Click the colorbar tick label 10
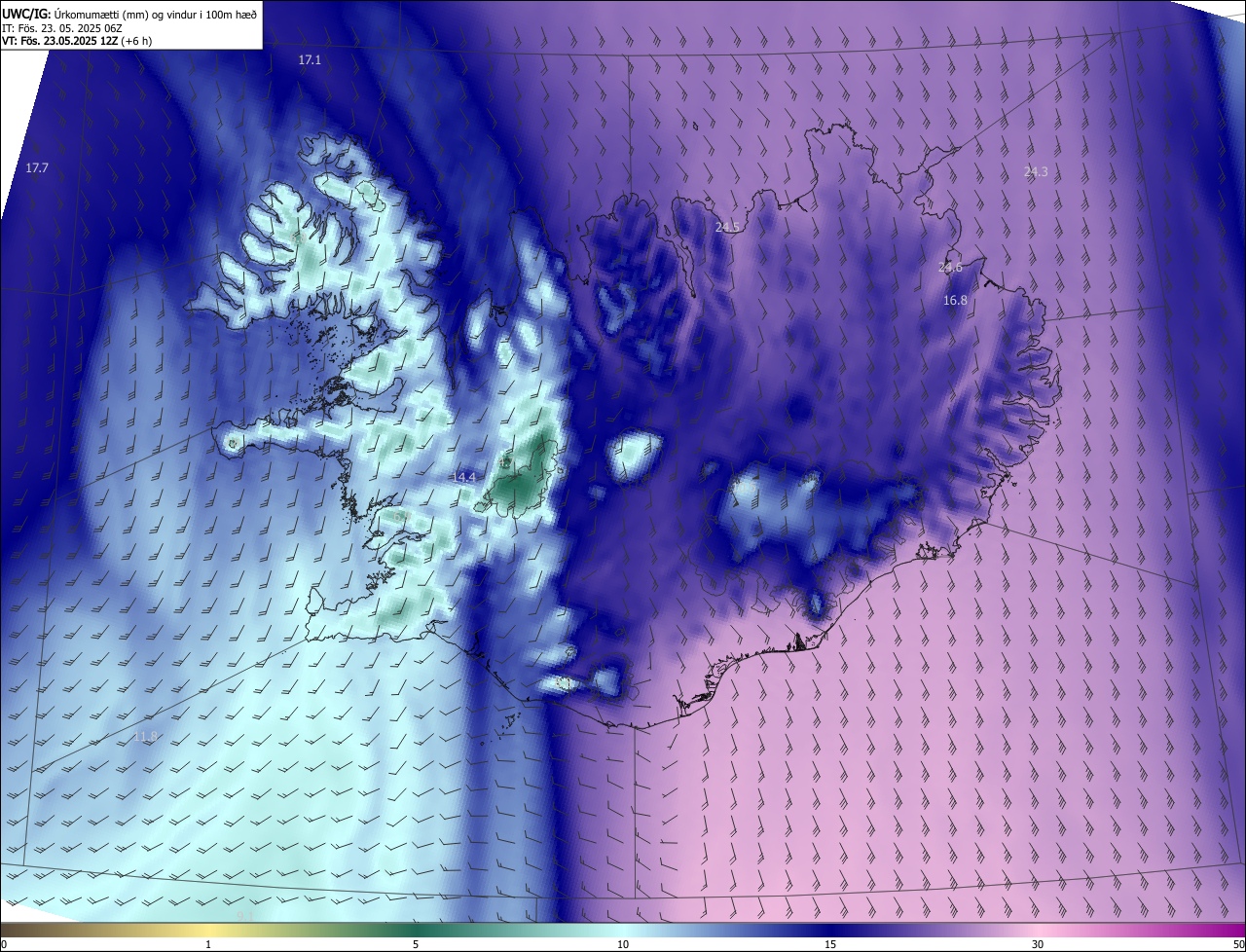 click(x=623, y=944)
